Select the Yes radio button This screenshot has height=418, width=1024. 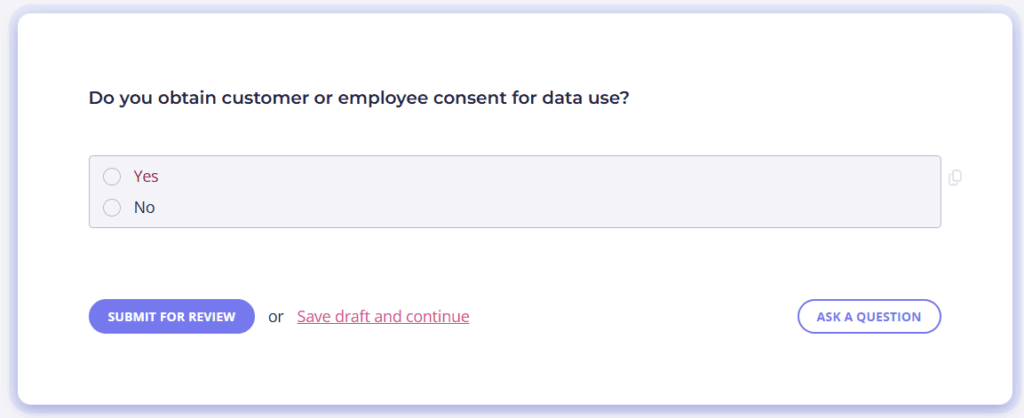112,176
